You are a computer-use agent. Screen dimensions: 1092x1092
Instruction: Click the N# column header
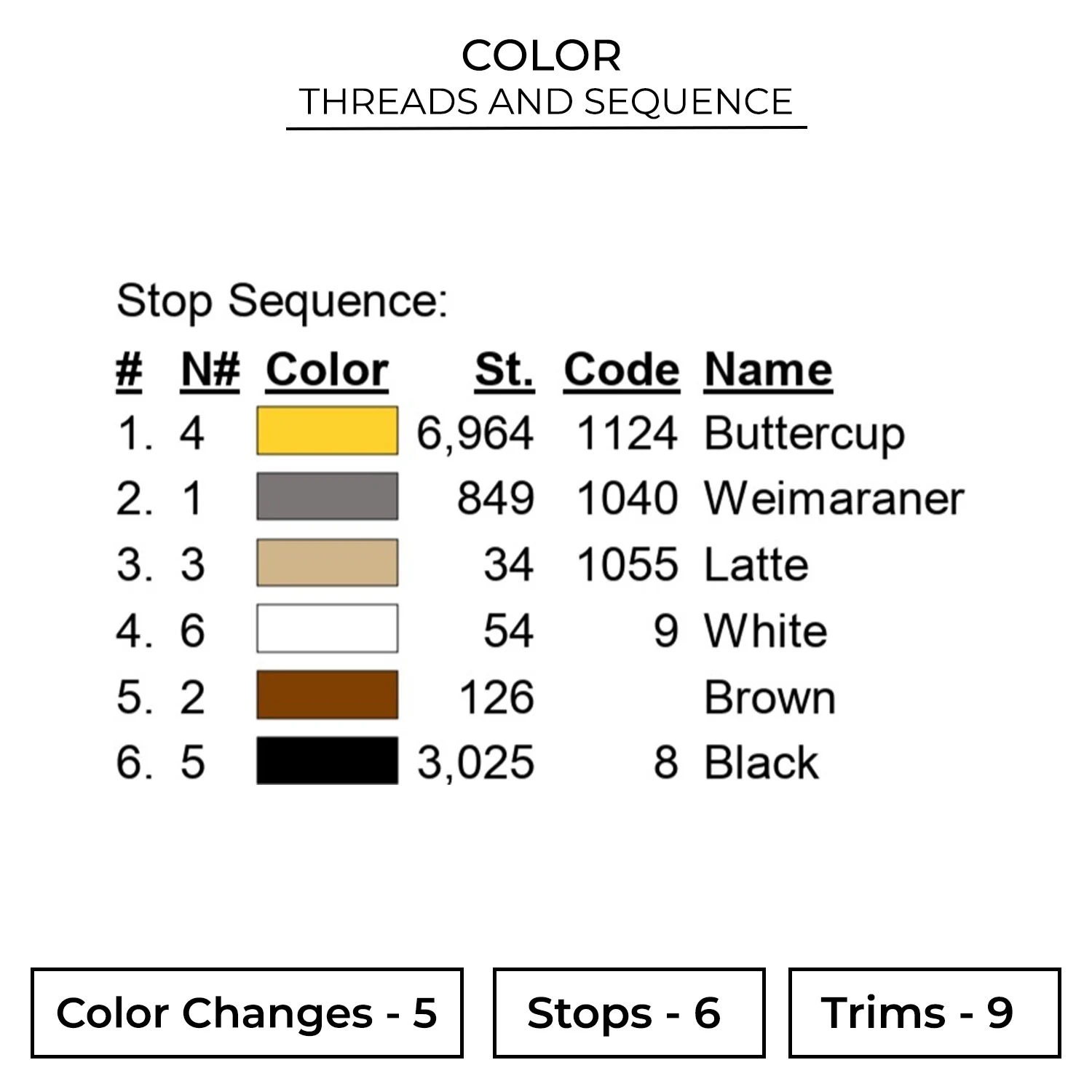tap(210, 370)
